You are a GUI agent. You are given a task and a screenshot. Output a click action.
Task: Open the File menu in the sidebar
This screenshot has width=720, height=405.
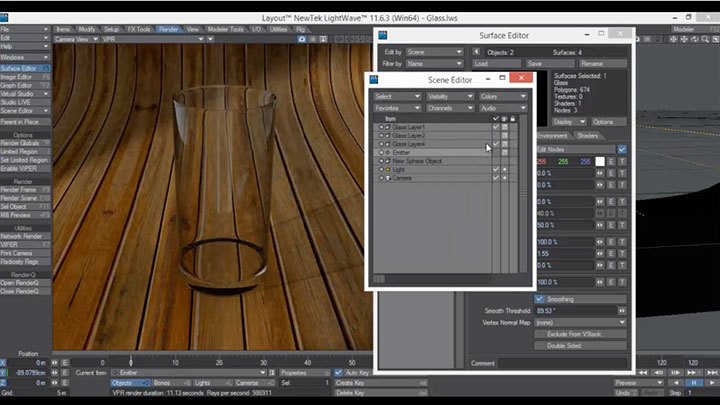point(25,29)
